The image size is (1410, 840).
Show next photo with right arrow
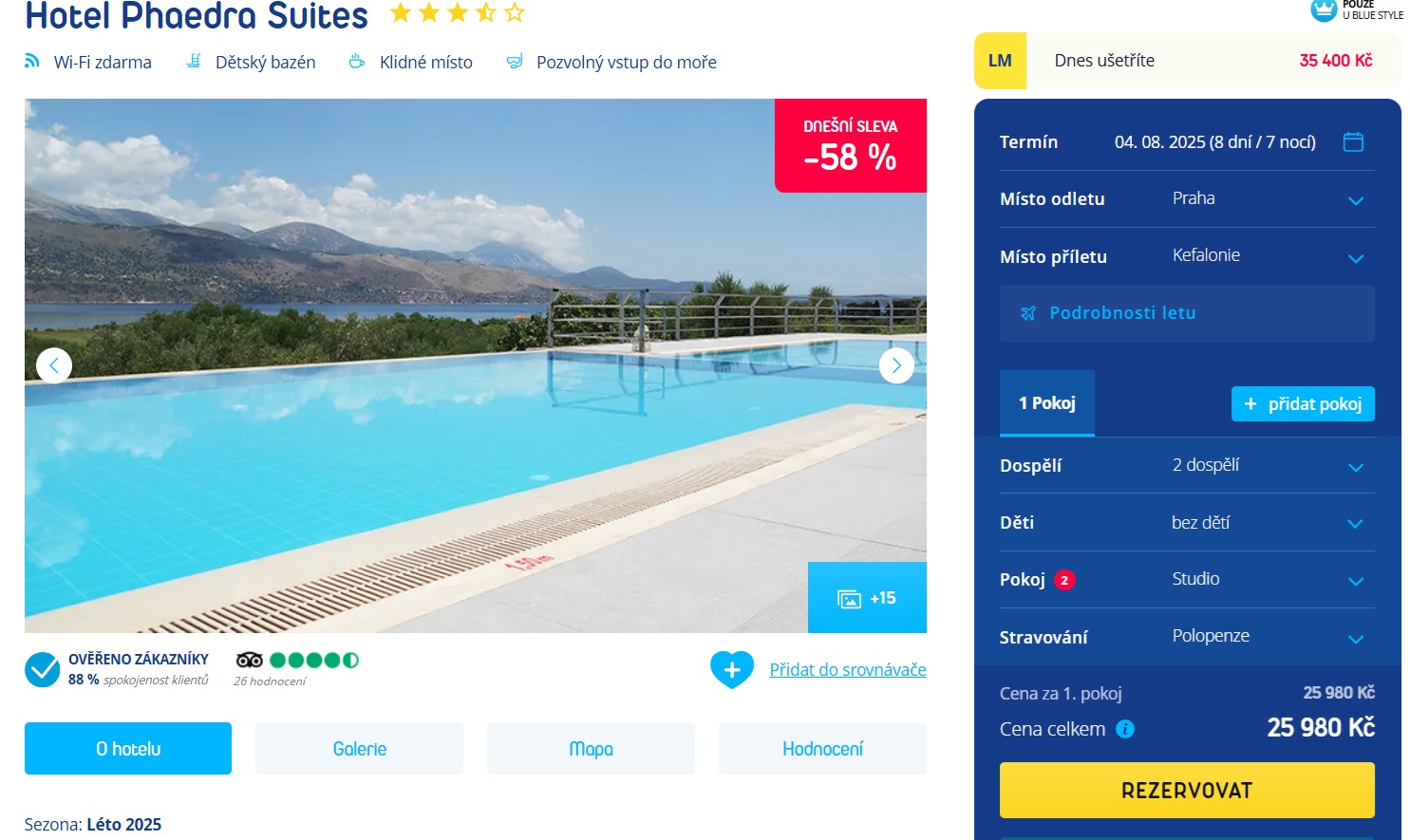point(896,365)
